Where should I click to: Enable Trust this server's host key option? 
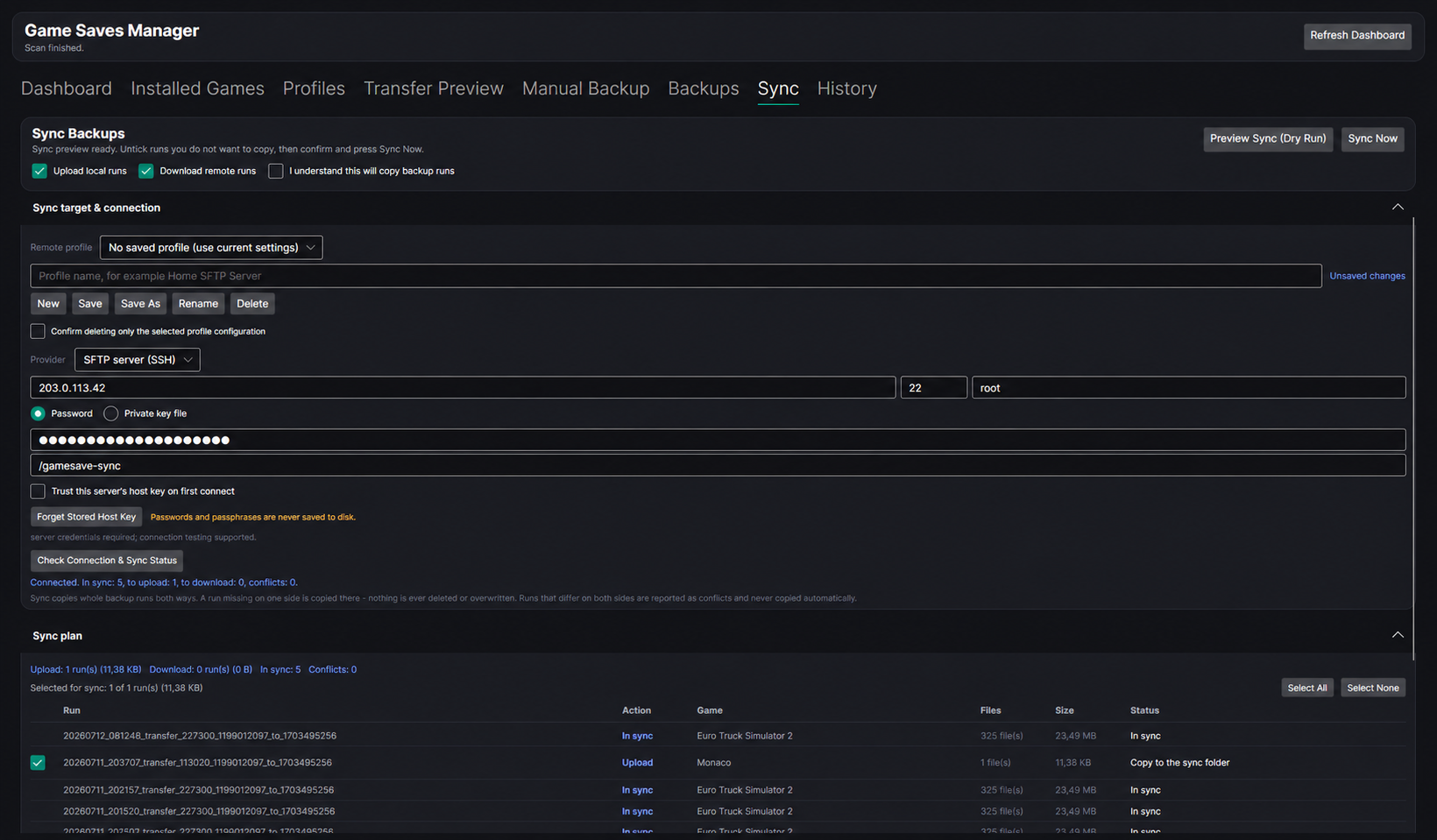pyautogui.click(x=38, y=491)
